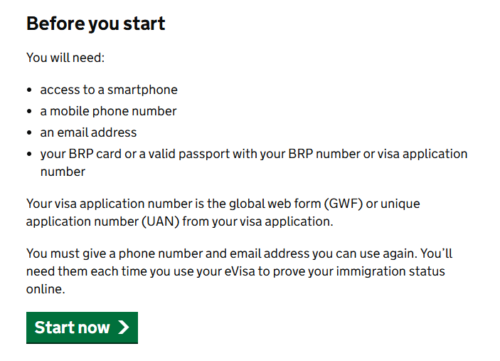Viewport: 500px width, 361px height.
Task: Click the BRP card or valid passport item
Action: click(x=254, y=163)
